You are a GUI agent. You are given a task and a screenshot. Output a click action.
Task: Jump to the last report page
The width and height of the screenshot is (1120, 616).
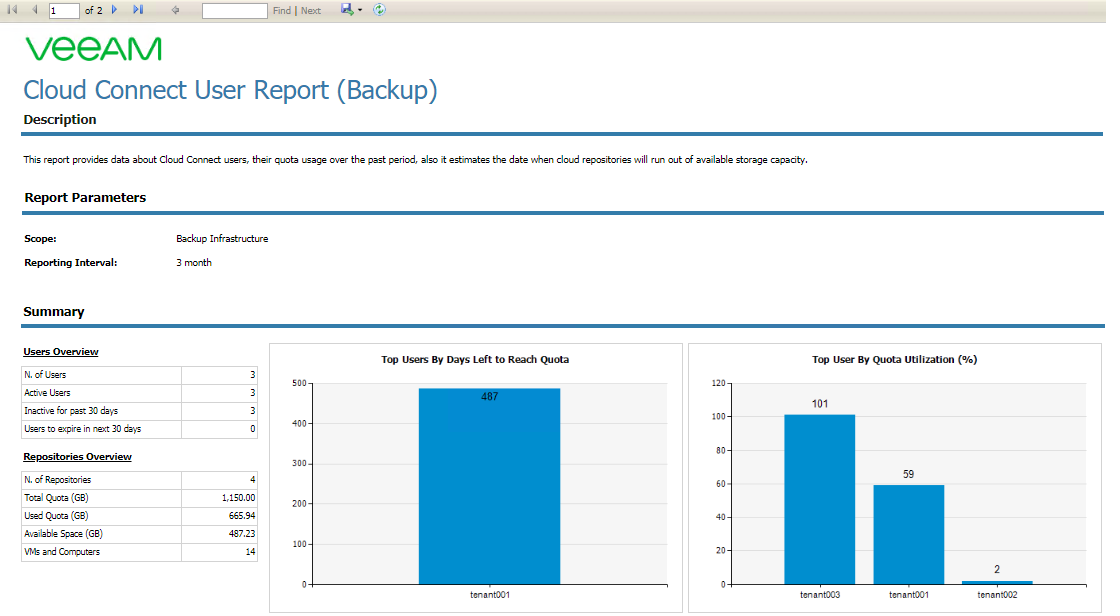pyautogui.click(x=138, y=10)
